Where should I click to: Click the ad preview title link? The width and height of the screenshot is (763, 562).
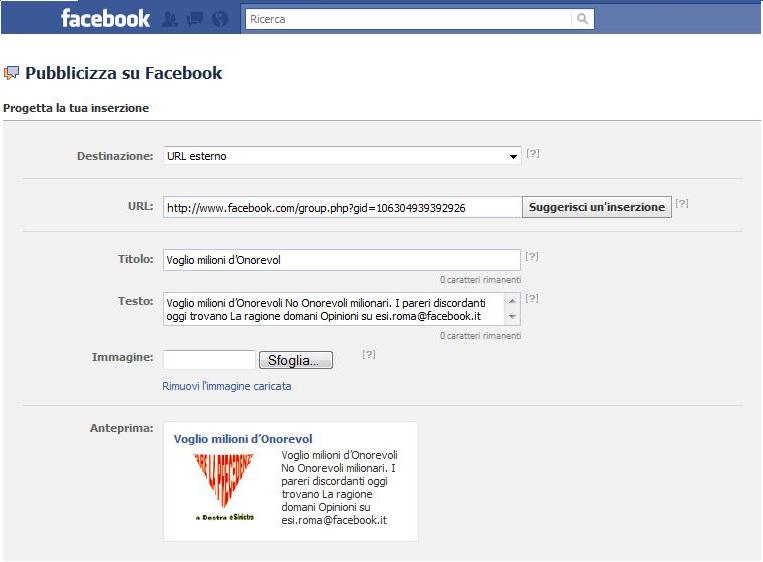pos(243,439)
